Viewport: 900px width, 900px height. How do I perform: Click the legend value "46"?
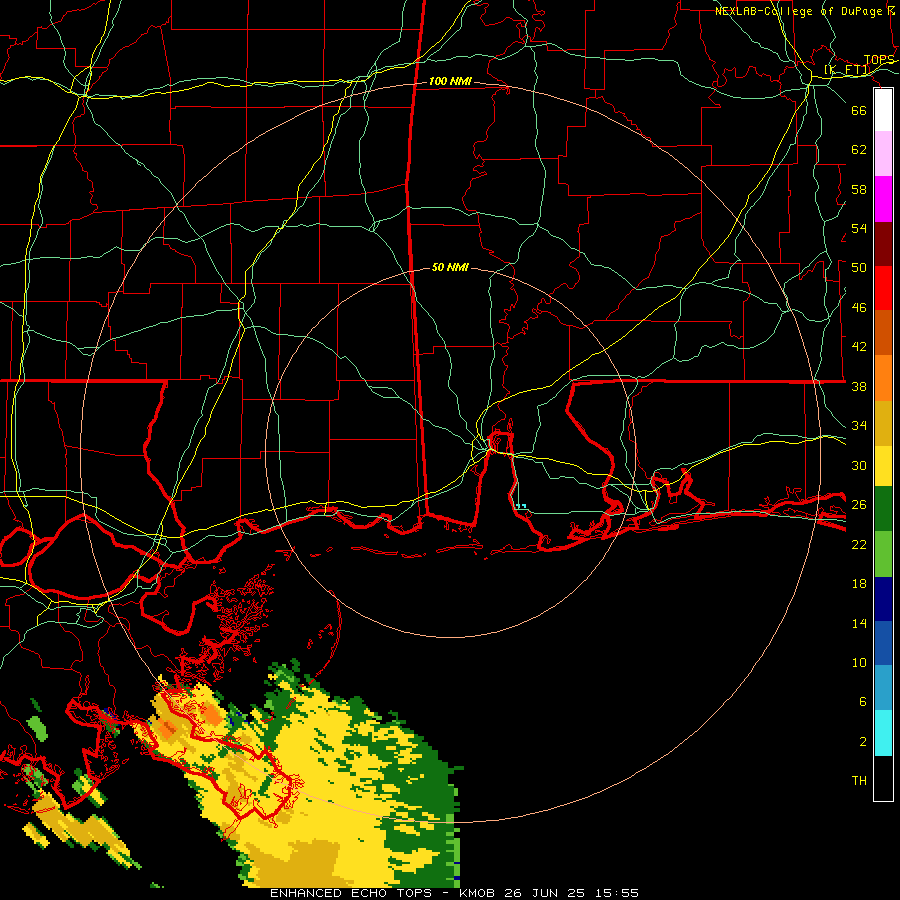(859, 308)
